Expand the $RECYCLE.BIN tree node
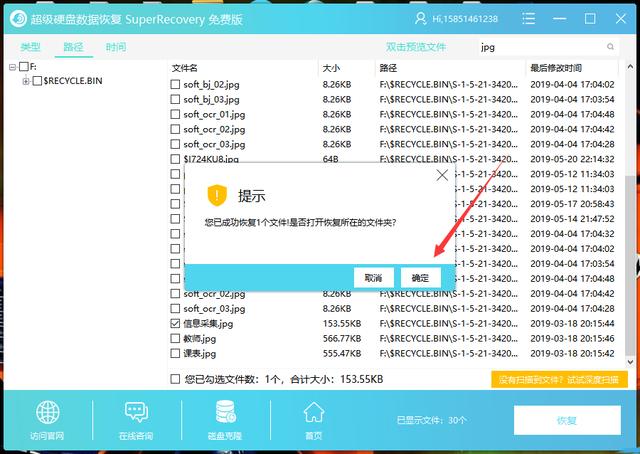Image resolution: width=640 pixels, height=454 pixels. (26, 81)
